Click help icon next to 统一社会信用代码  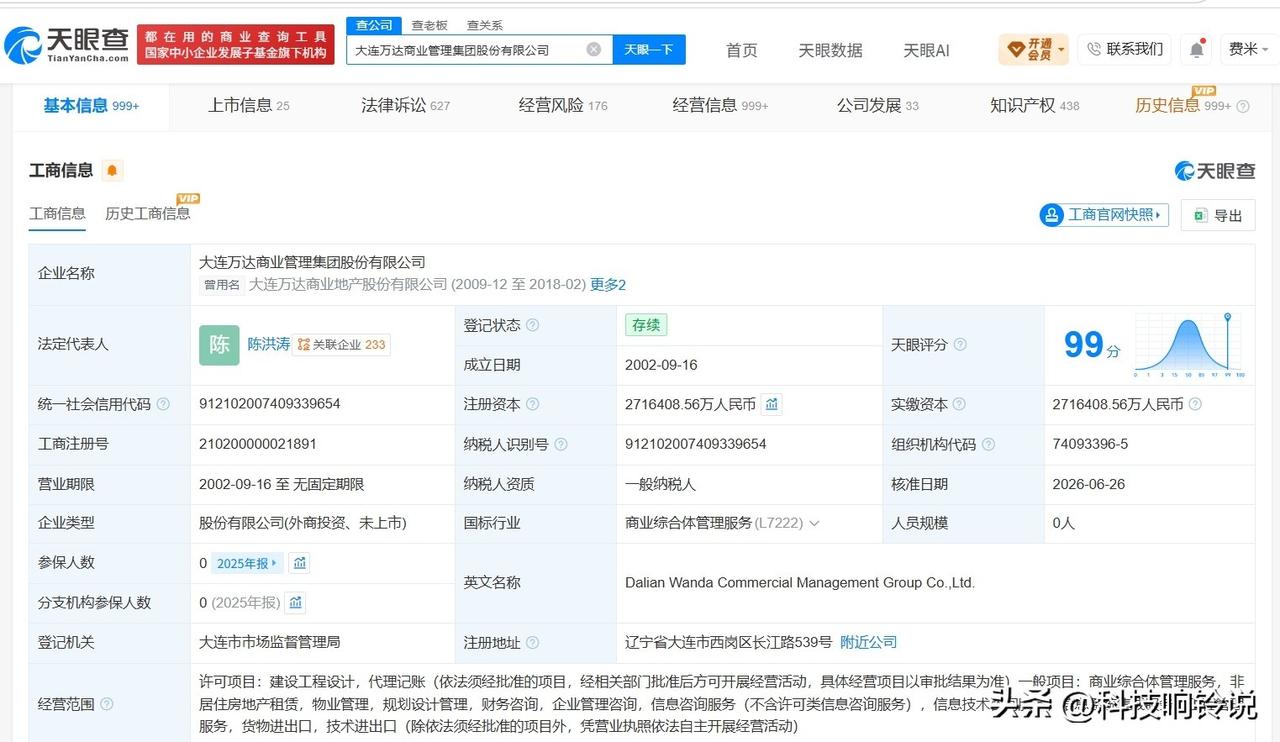[x=163, y=404]
